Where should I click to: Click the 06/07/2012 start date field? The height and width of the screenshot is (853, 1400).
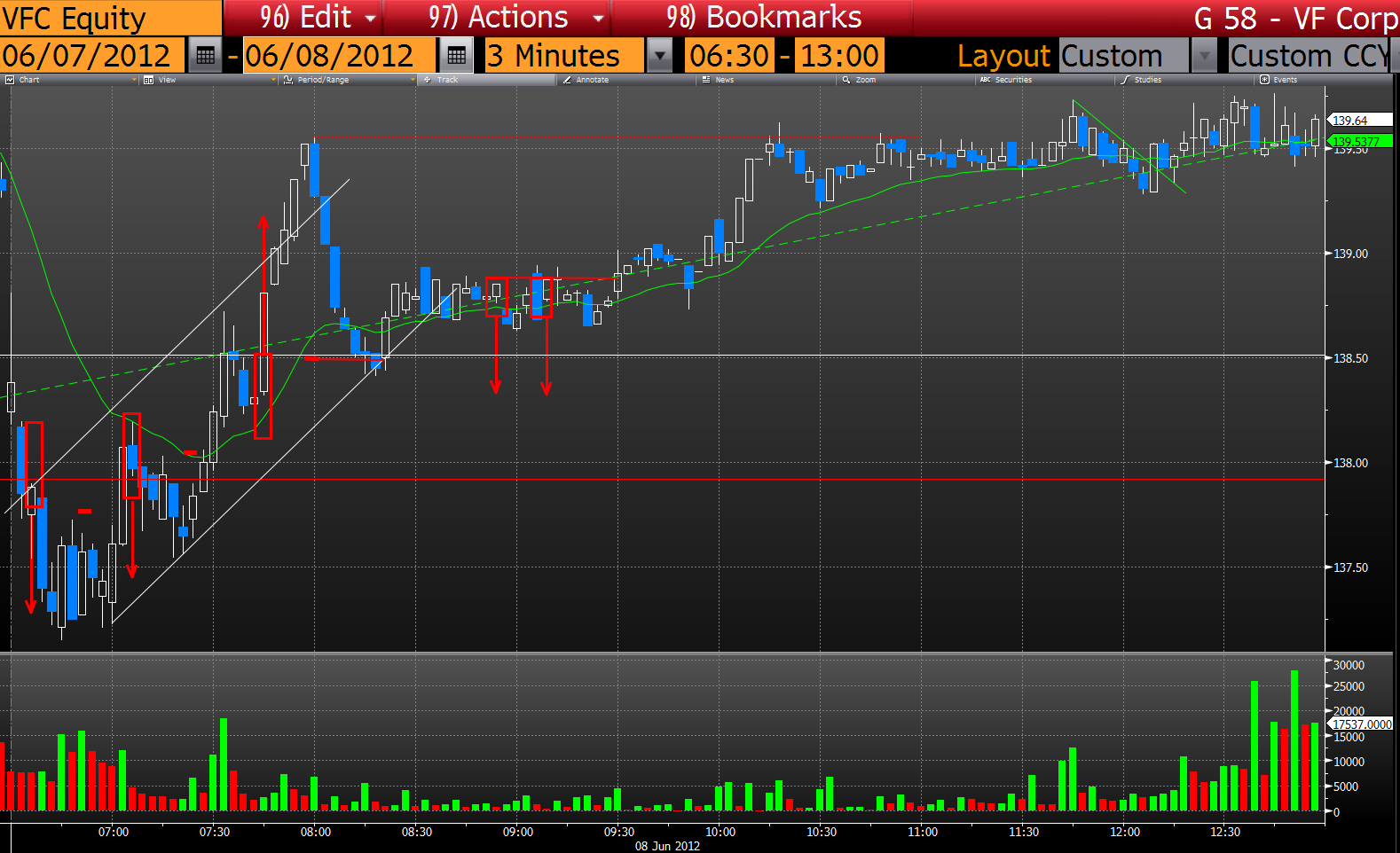[x=92, y=56]
